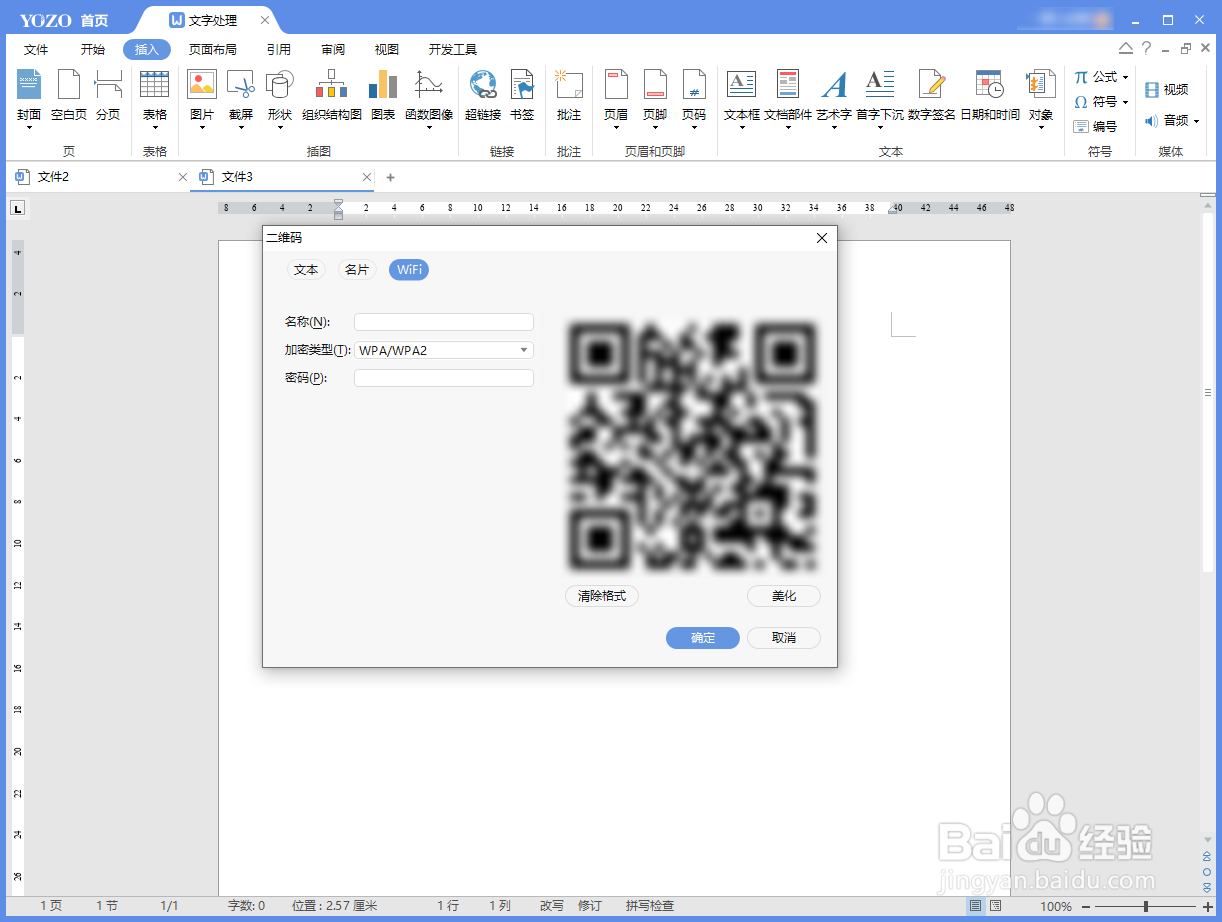
Task: Open the header (页眉) tool
Action: click(x=616, y=98)
